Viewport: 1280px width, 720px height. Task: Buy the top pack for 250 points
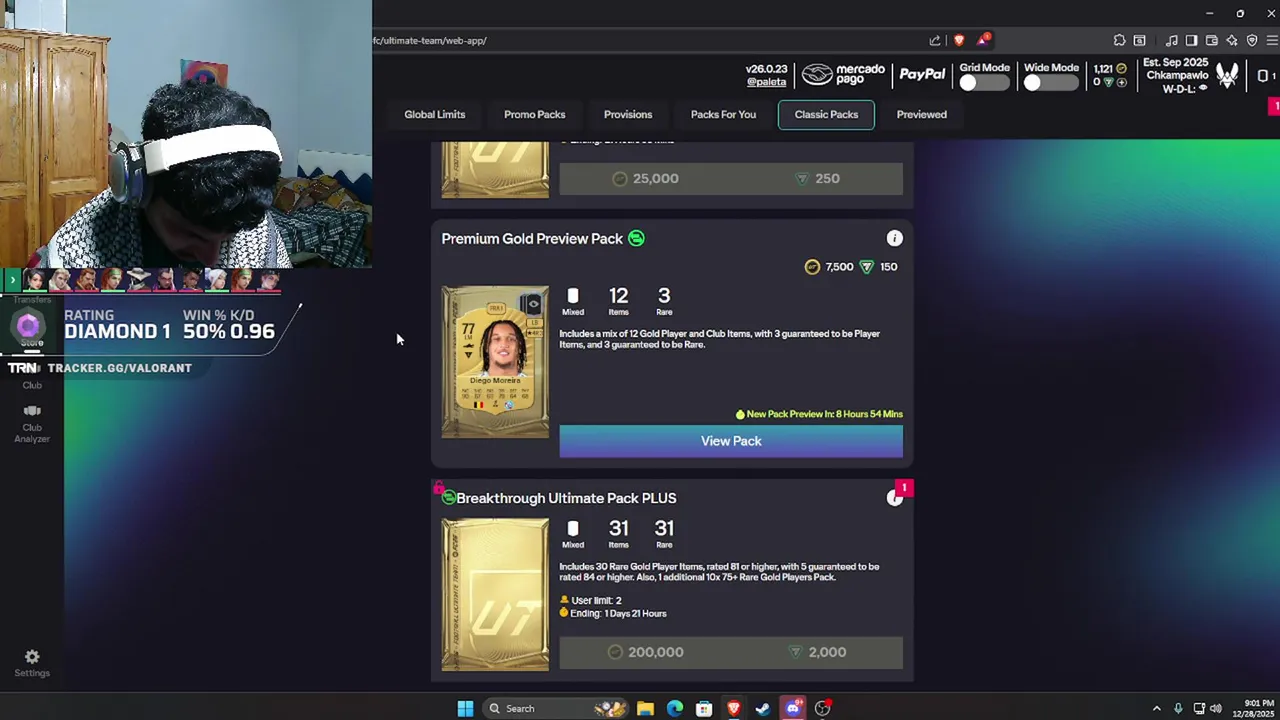(x=817, y=178)
